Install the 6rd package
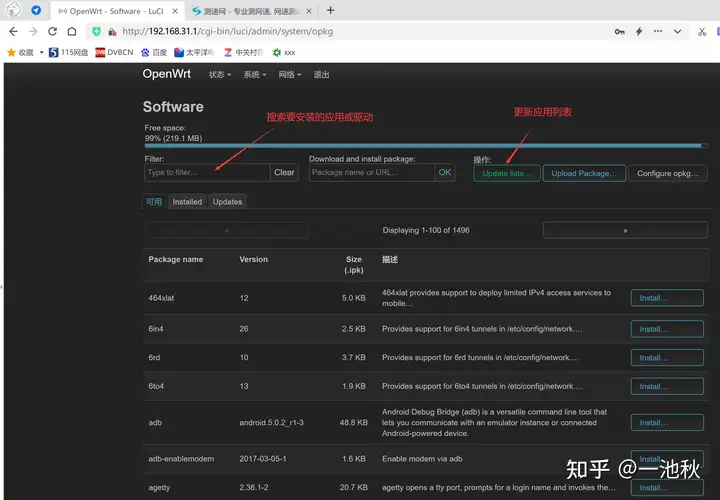 click(x=667, y=358)
